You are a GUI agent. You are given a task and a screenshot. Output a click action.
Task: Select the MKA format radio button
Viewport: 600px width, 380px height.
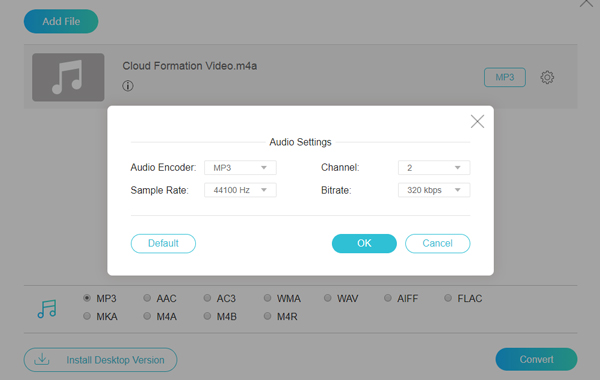[87, 316]
